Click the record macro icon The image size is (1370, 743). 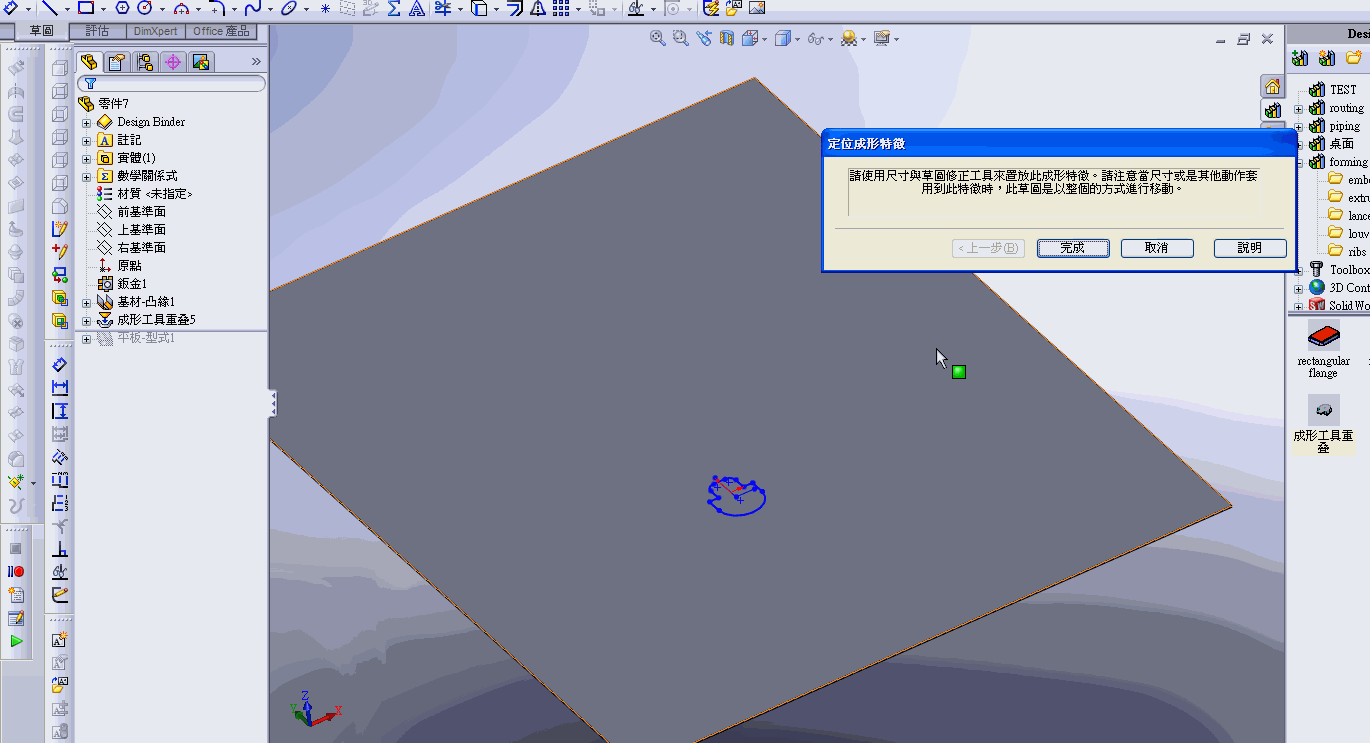coord(16,571)
